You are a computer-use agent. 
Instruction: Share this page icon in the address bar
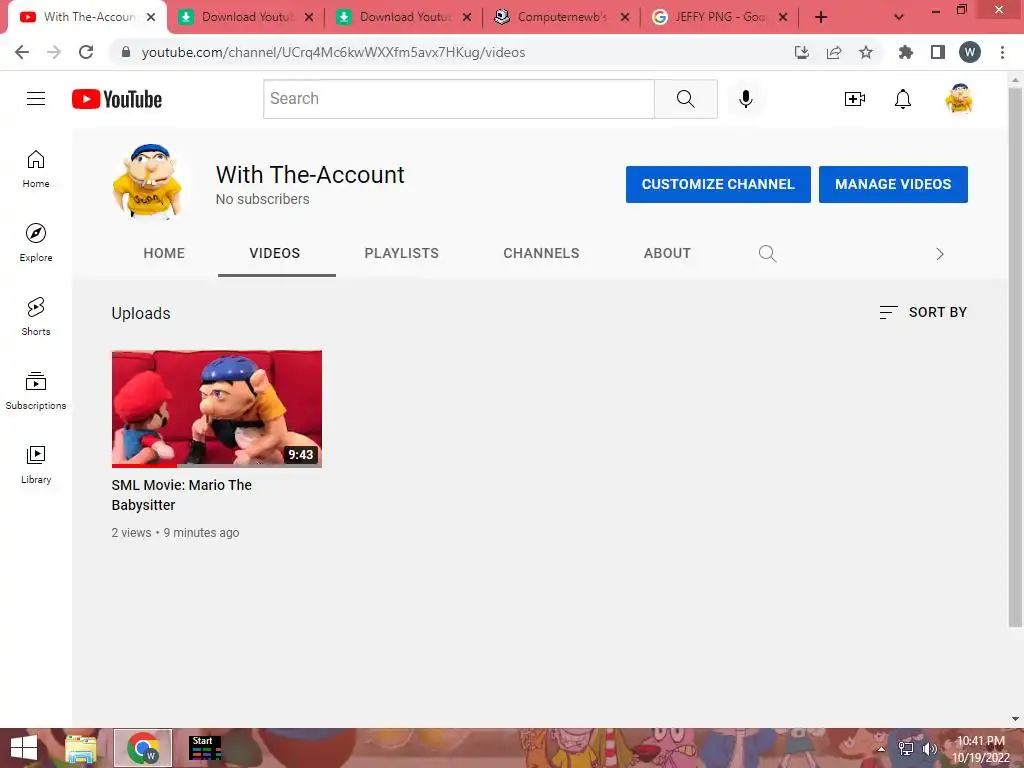(x=834, y=52)
